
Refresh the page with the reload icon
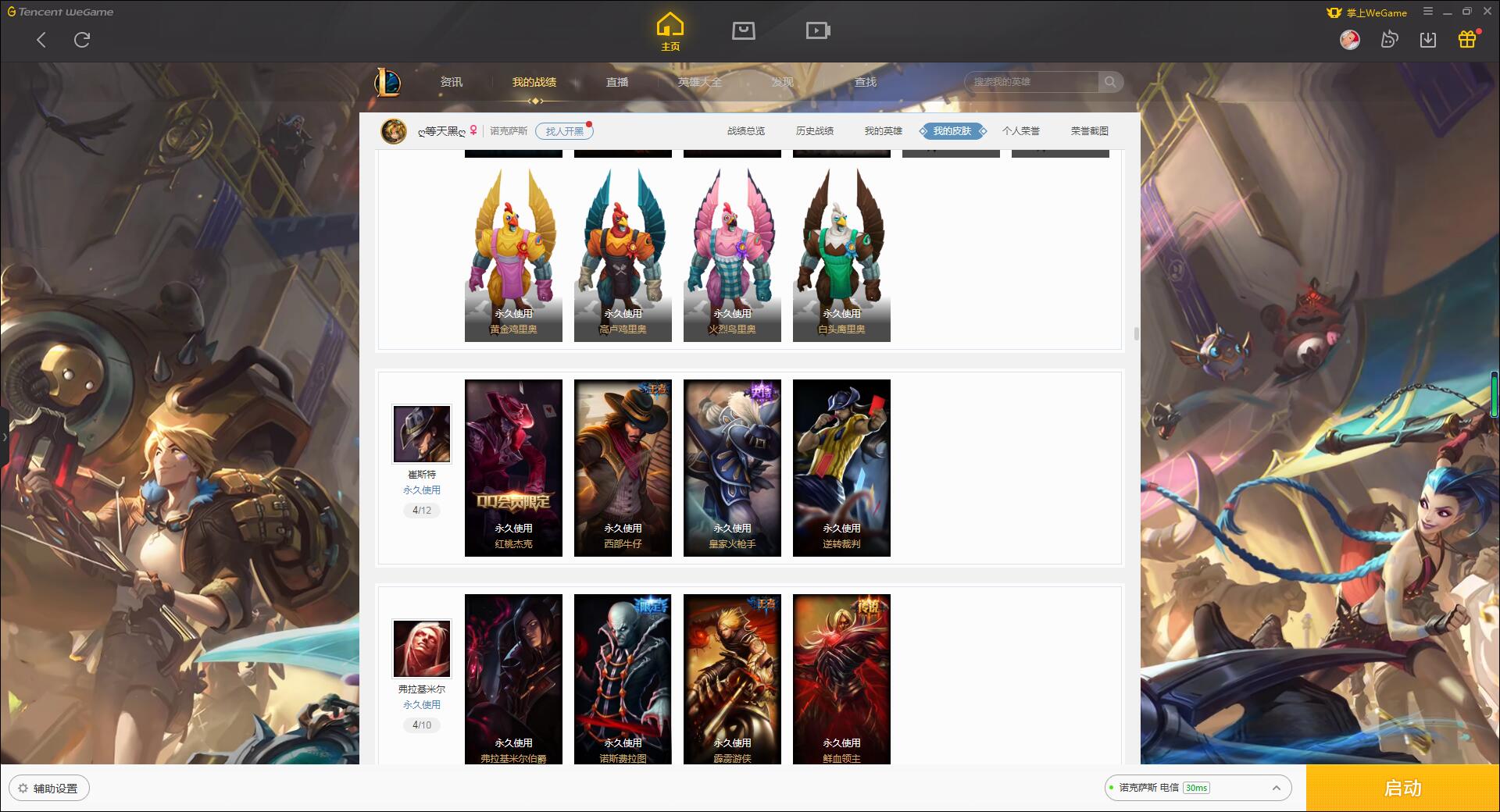click(82, 40)
